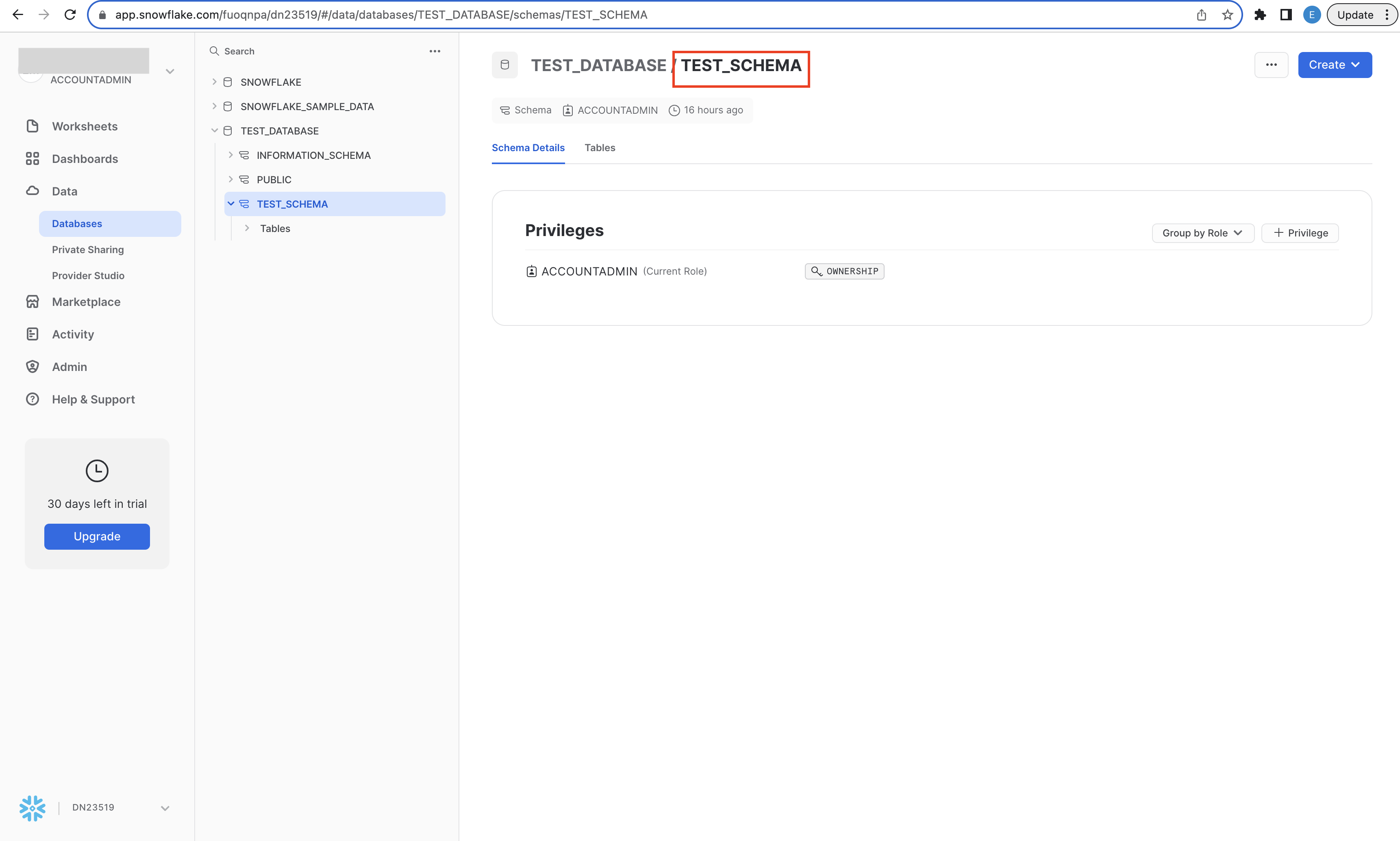
Task: Click ACCOUNTADMIN role in Privileges
Action: click(589, 271)
